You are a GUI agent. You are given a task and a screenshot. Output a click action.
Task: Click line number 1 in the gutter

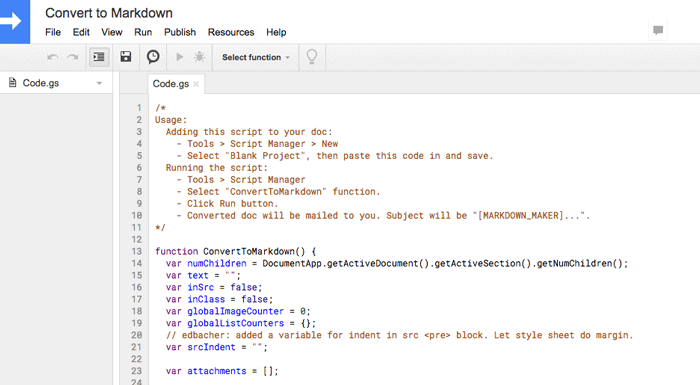[x=139, y=108]
